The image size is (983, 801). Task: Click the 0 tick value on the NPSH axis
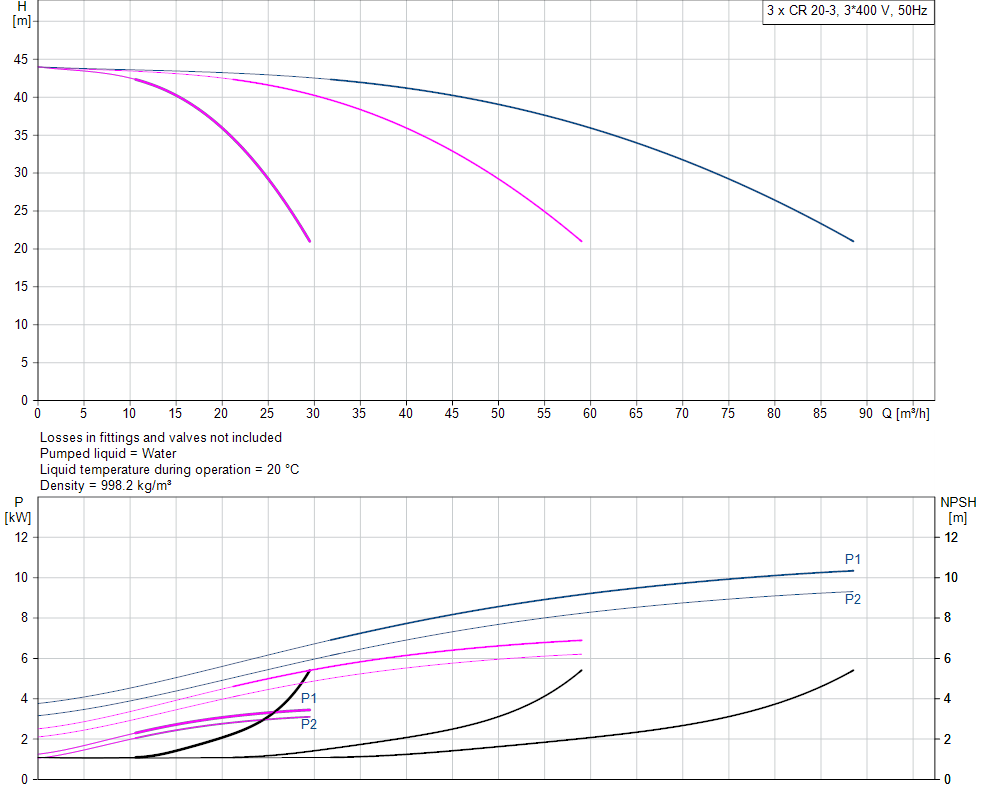[947, 780]
